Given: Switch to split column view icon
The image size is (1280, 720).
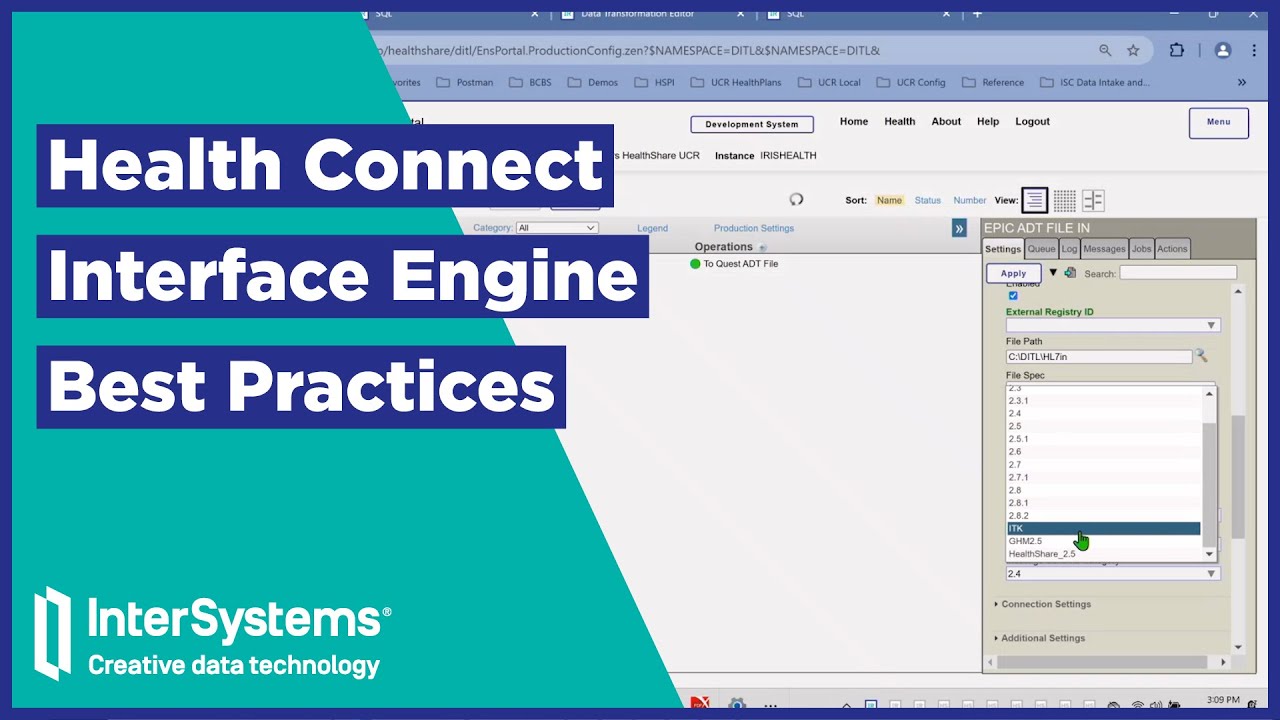Looking at the screenshot, I should pos(1093,200).
